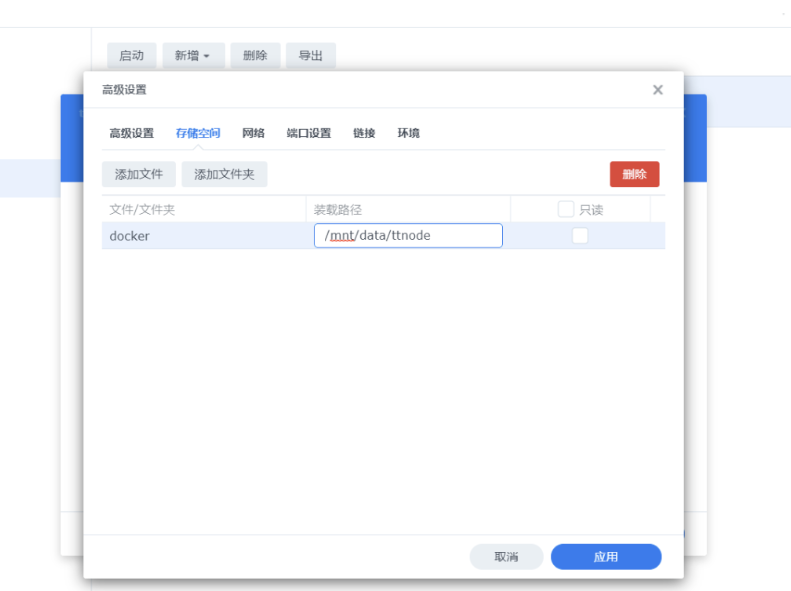The height and width of the screenshot is (591, 791).
Task: Go to the 端口设置 tab
Action: (308, 133)
